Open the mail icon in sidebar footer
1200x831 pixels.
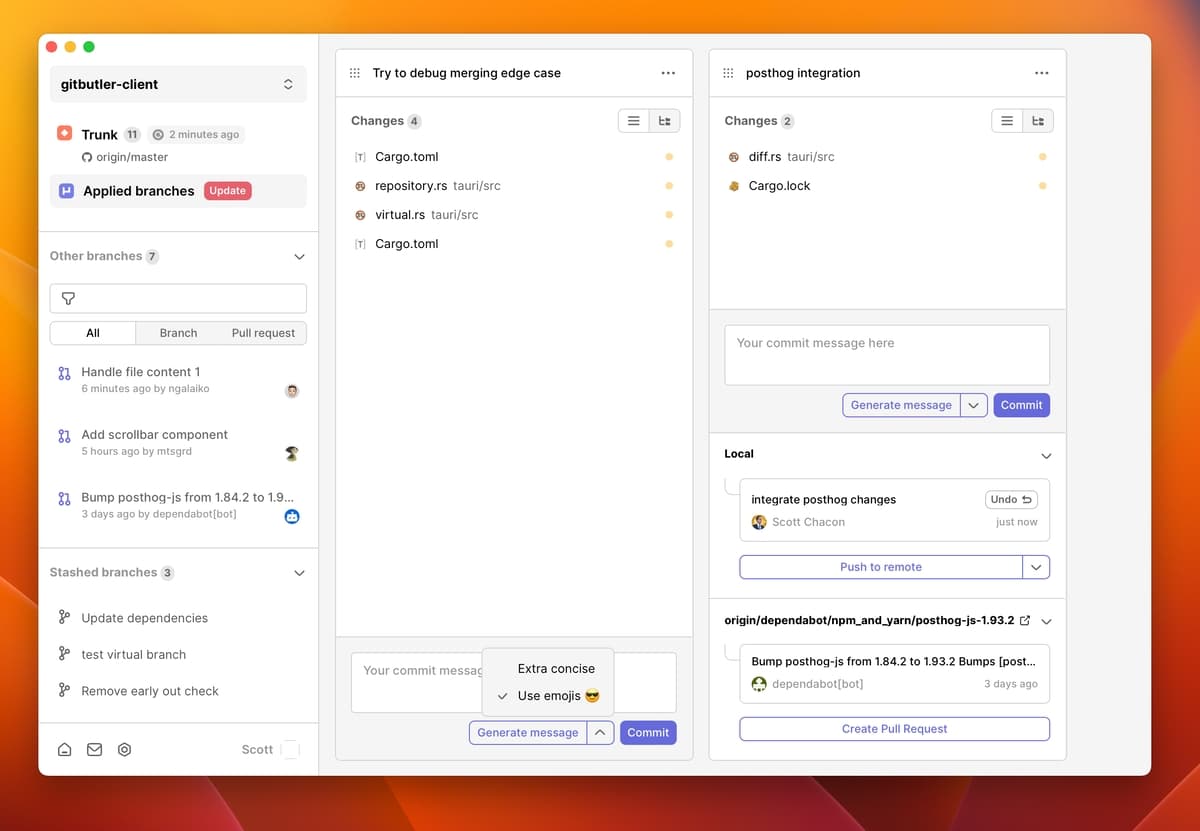coord(95,749)
